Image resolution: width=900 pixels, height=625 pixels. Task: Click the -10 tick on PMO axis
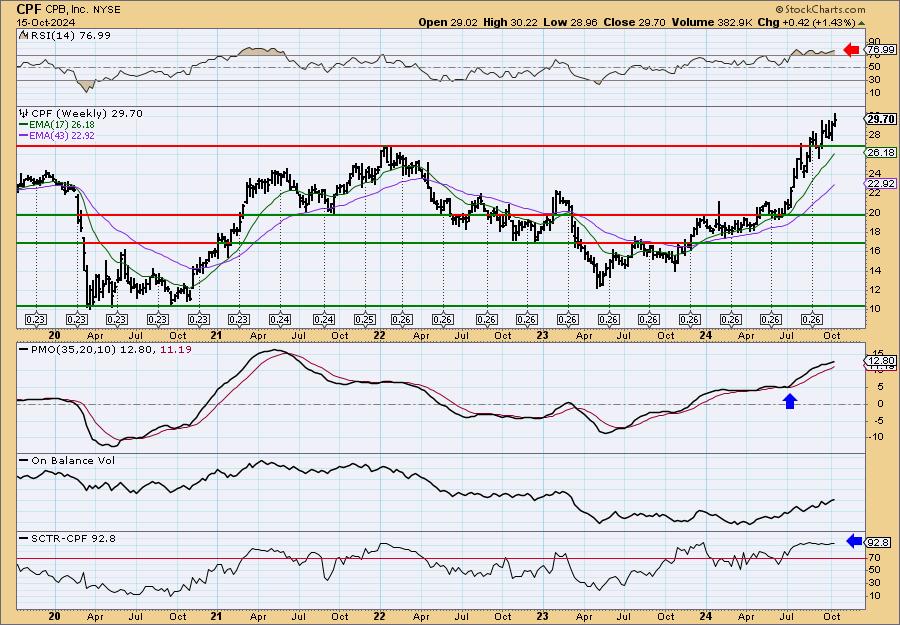[x=875, y=436]
